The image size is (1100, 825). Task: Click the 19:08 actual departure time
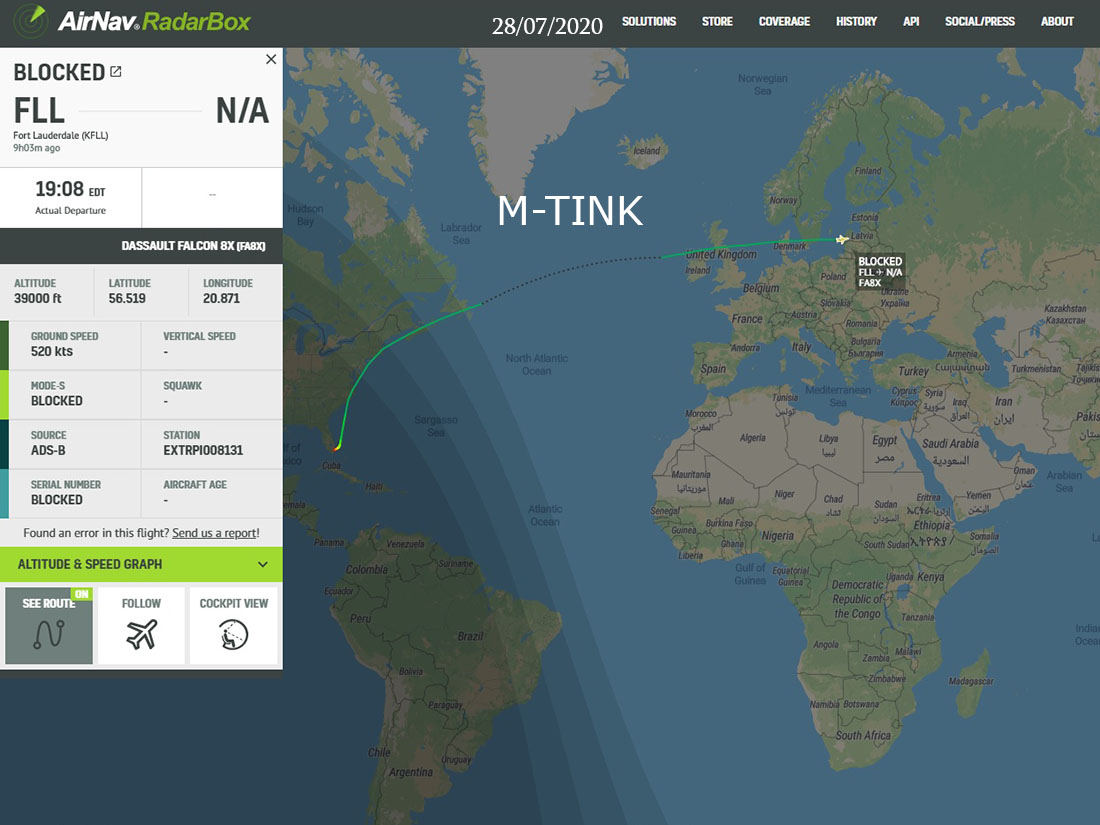tap(60, 189)
